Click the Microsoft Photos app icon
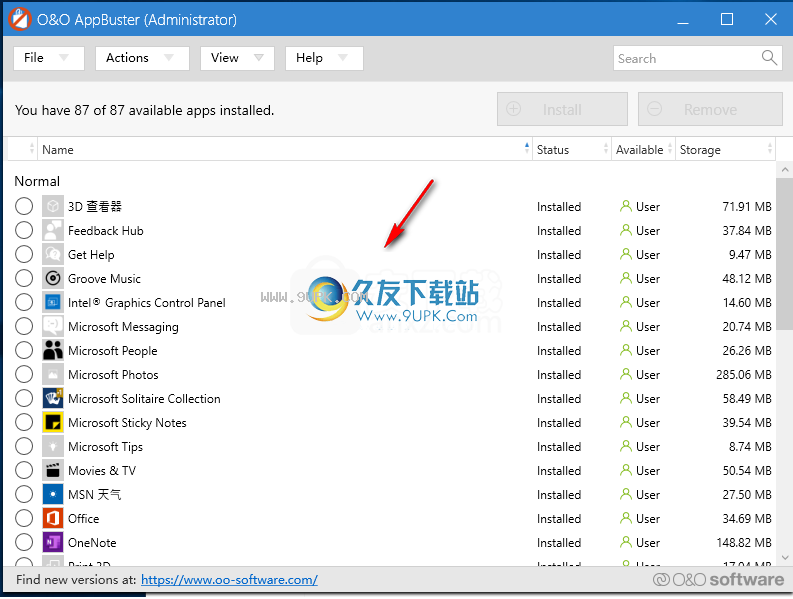Image resolution: width=793 pixels, height=599 pixels. [x=53, y=374]
